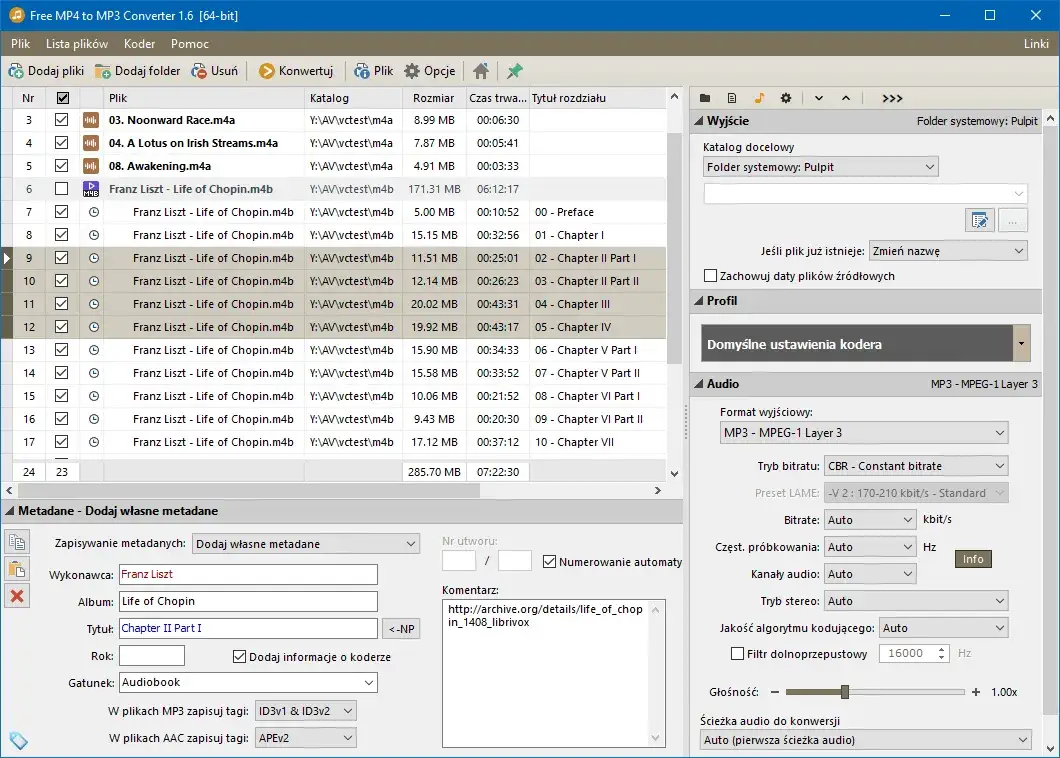Open the Koder menu

[x=139, y=44]
